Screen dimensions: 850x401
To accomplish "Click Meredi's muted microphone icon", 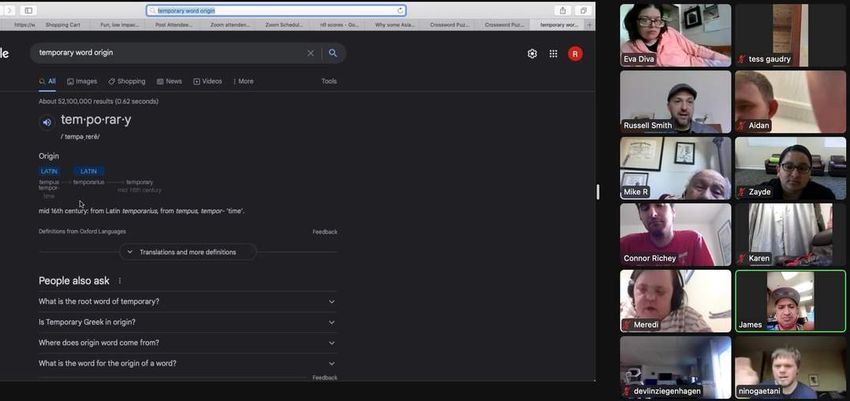I will pyautogui.click(x=627, y=325).
